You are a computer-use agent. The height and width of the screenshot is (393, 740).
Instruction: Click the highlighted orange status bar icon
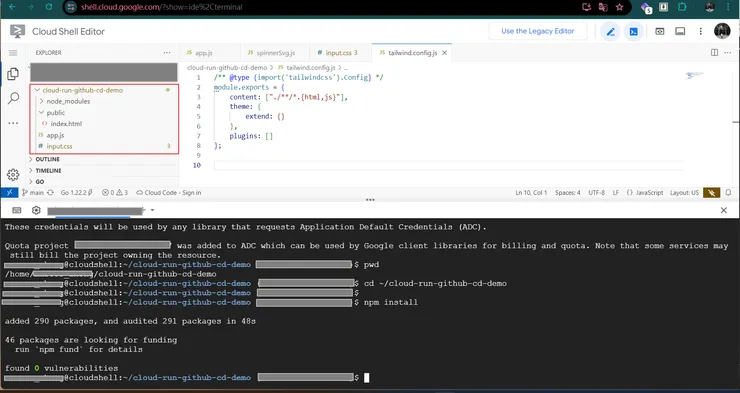coord(712,193)
